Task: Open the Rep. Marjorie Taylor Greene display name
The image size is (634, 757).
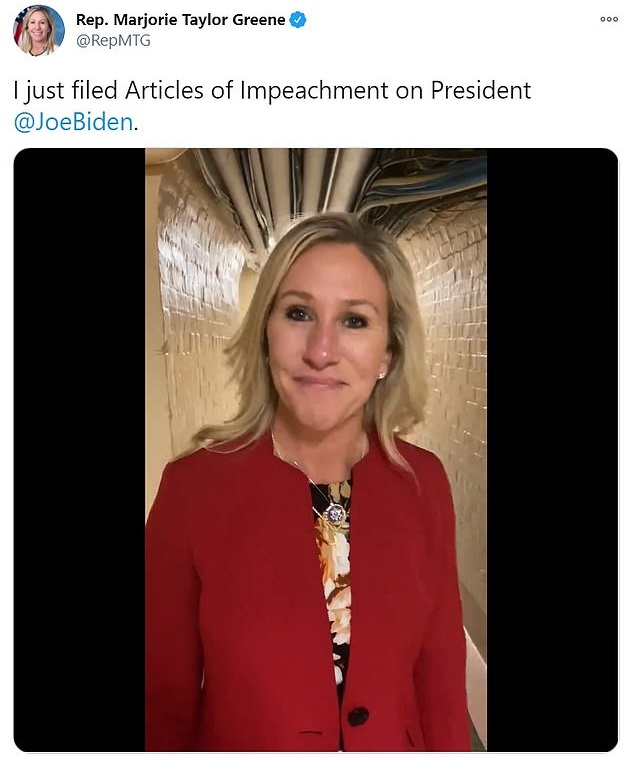Action: click(180, 20)
